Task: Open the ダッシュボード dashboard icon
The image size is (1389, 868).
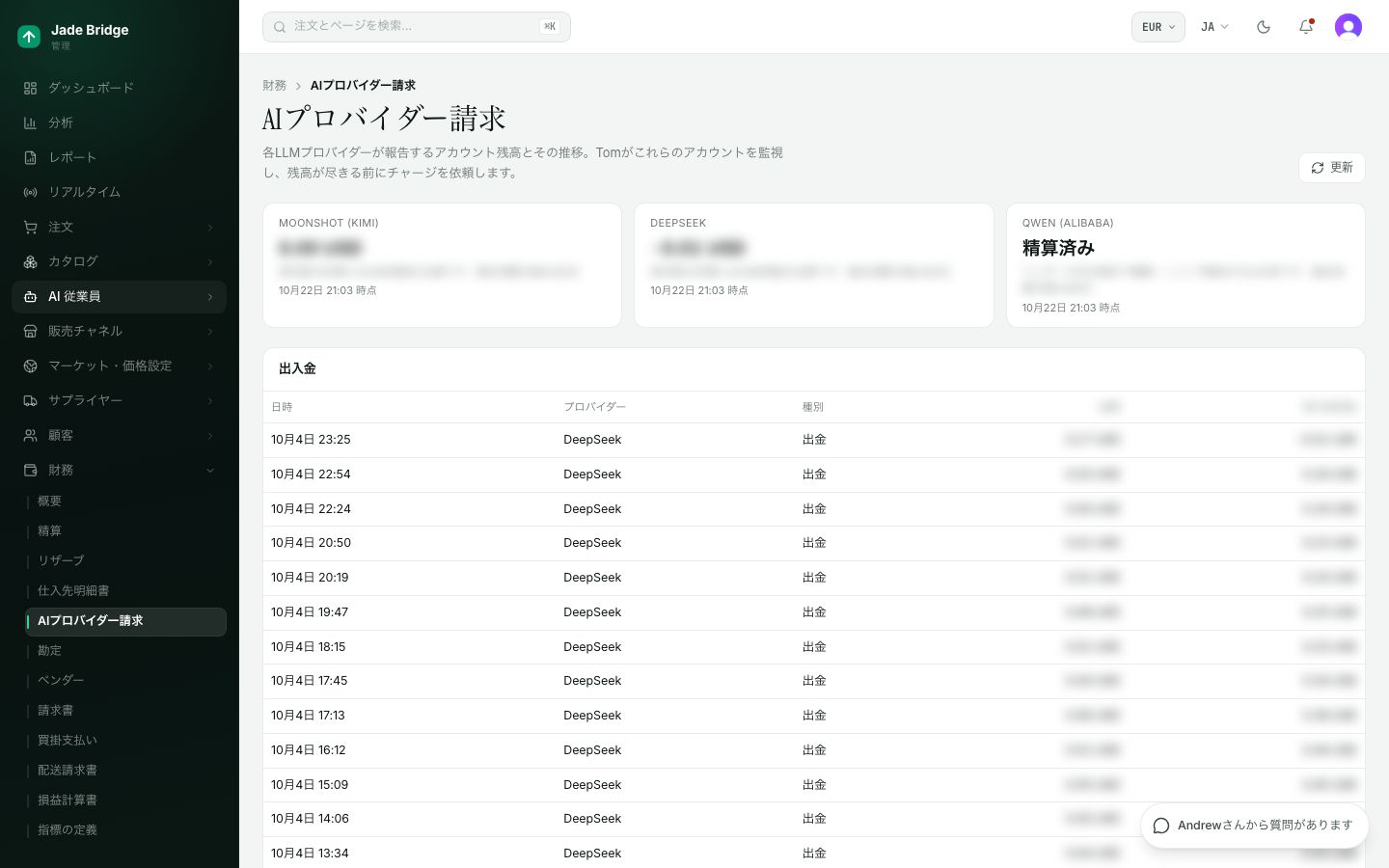Action: (30, 88)
